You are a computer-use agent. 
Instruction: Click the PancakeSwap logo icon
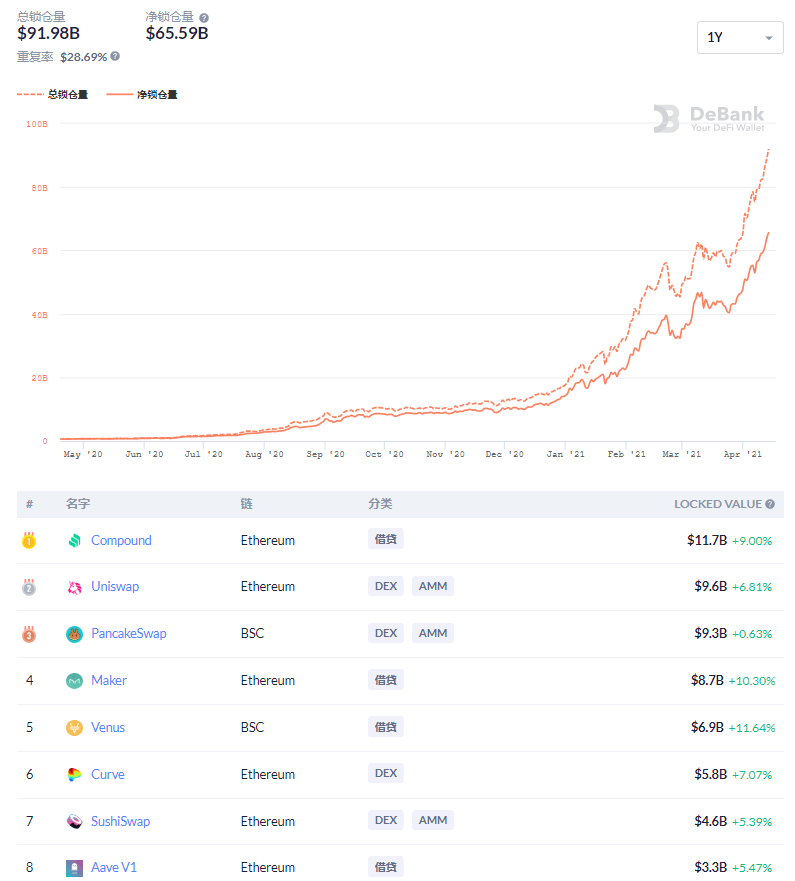click(74, 634)
